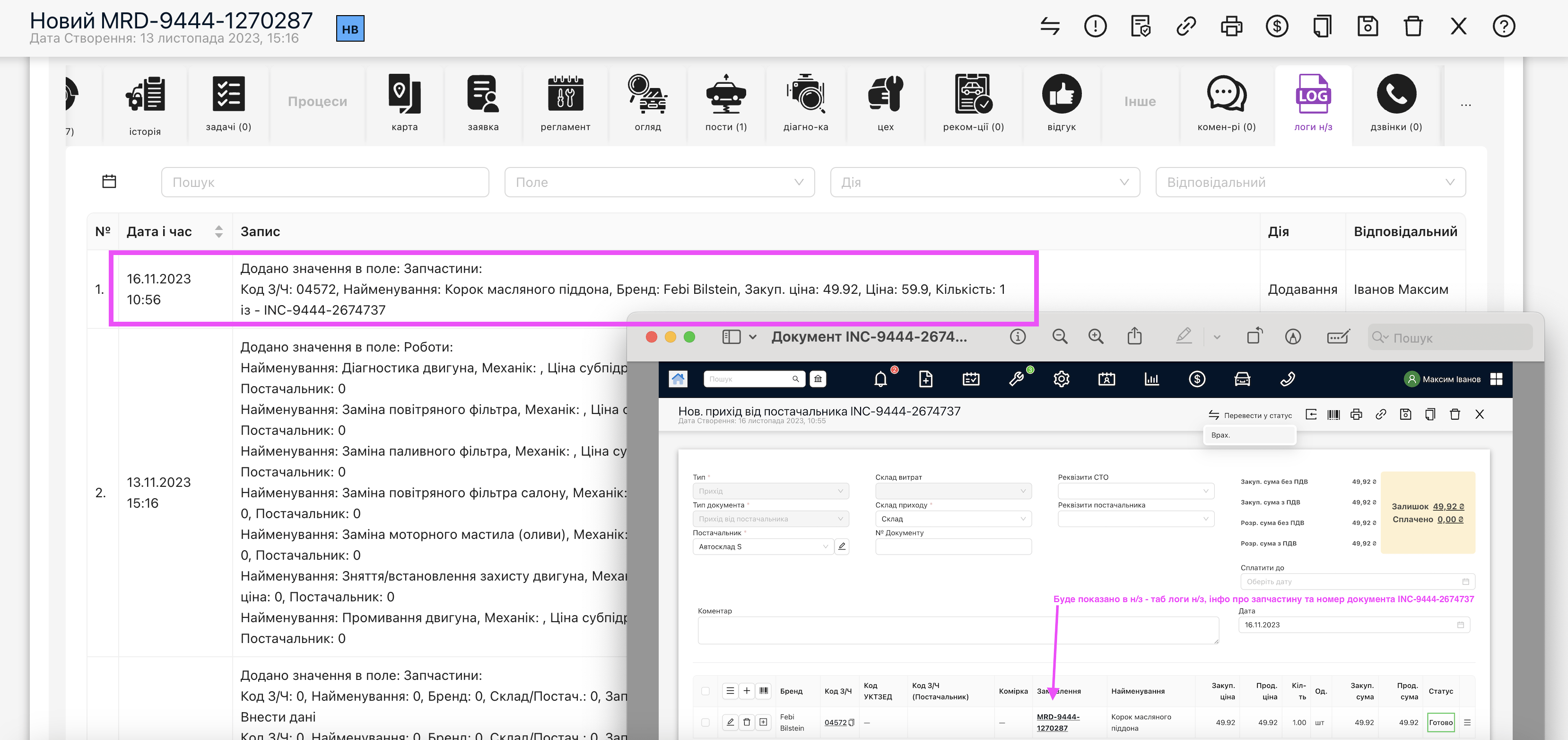Click the print icon in top header
This screenshot has width=1568, height=740.
point(1231,26)
